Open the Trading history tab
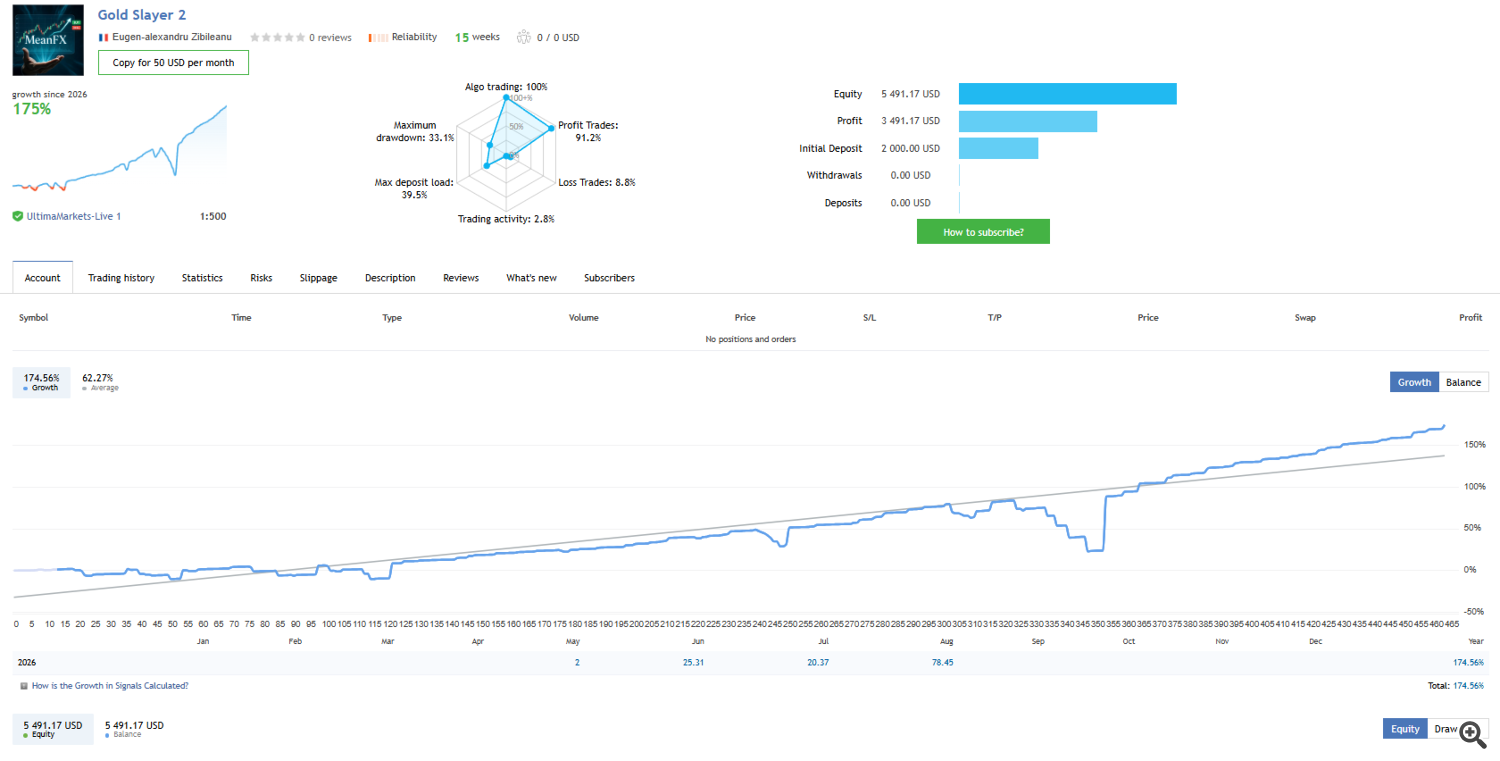 pyautogui.click(x=121, y=278)
